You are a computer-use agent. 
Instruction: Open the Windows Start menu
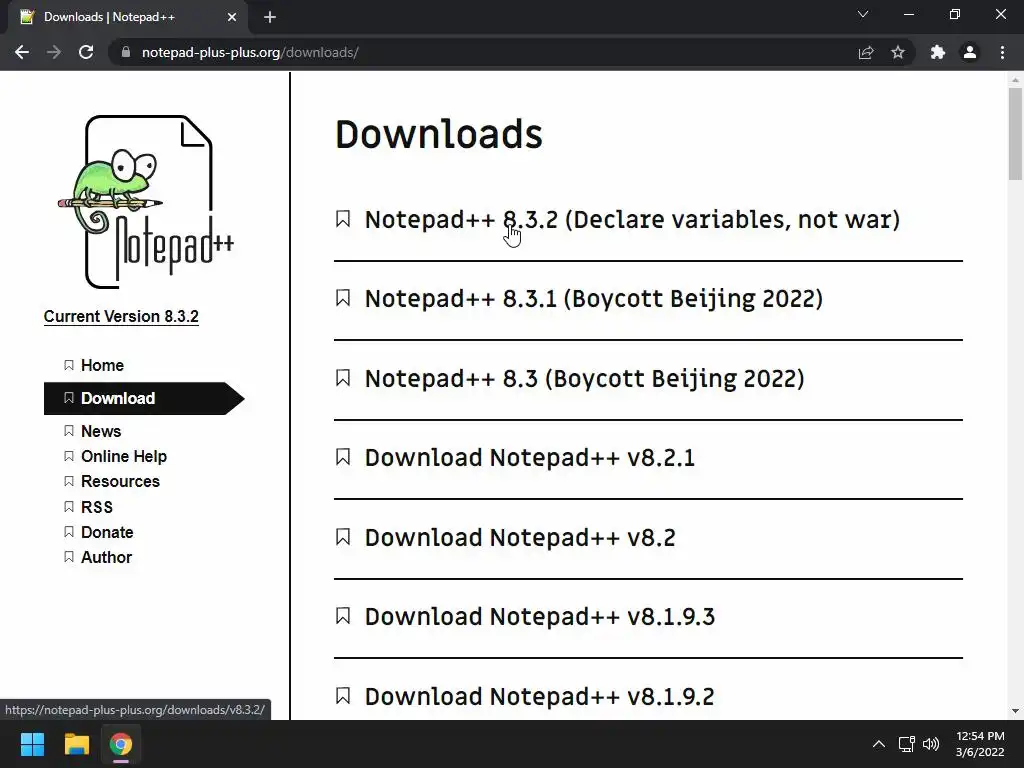(x=32, y=744)
